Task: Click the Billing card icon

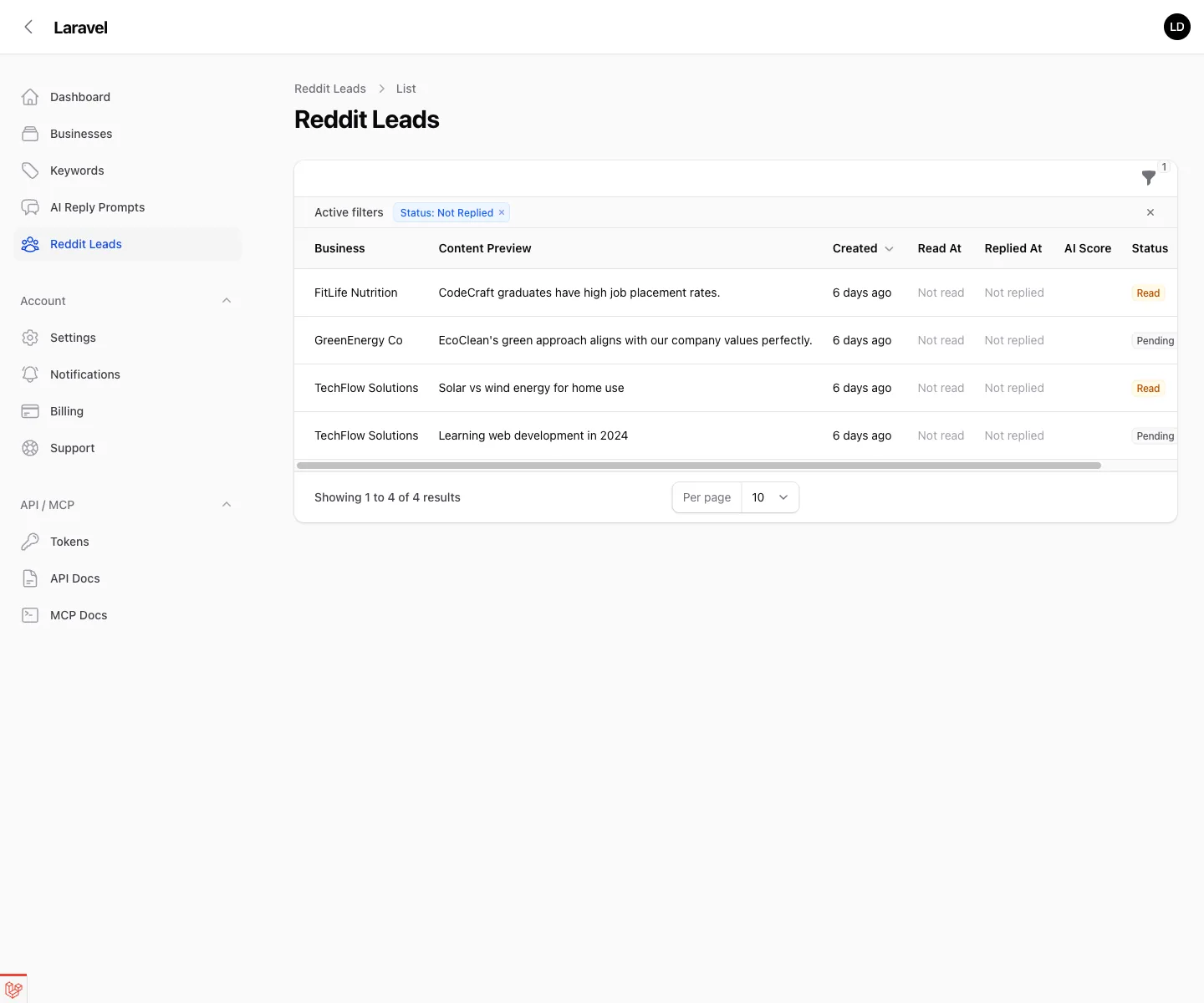Action: click(30, 411)
